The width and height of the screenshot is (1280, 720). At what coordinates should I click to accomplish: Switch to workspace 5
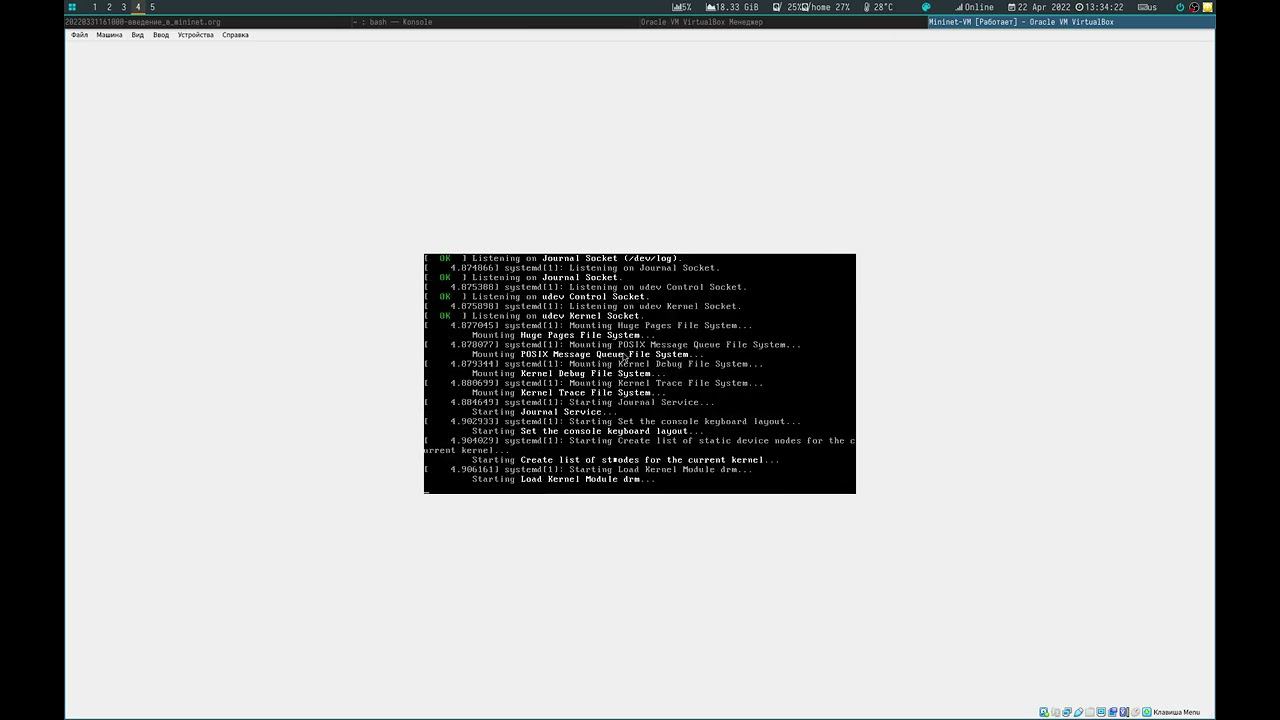152,7
